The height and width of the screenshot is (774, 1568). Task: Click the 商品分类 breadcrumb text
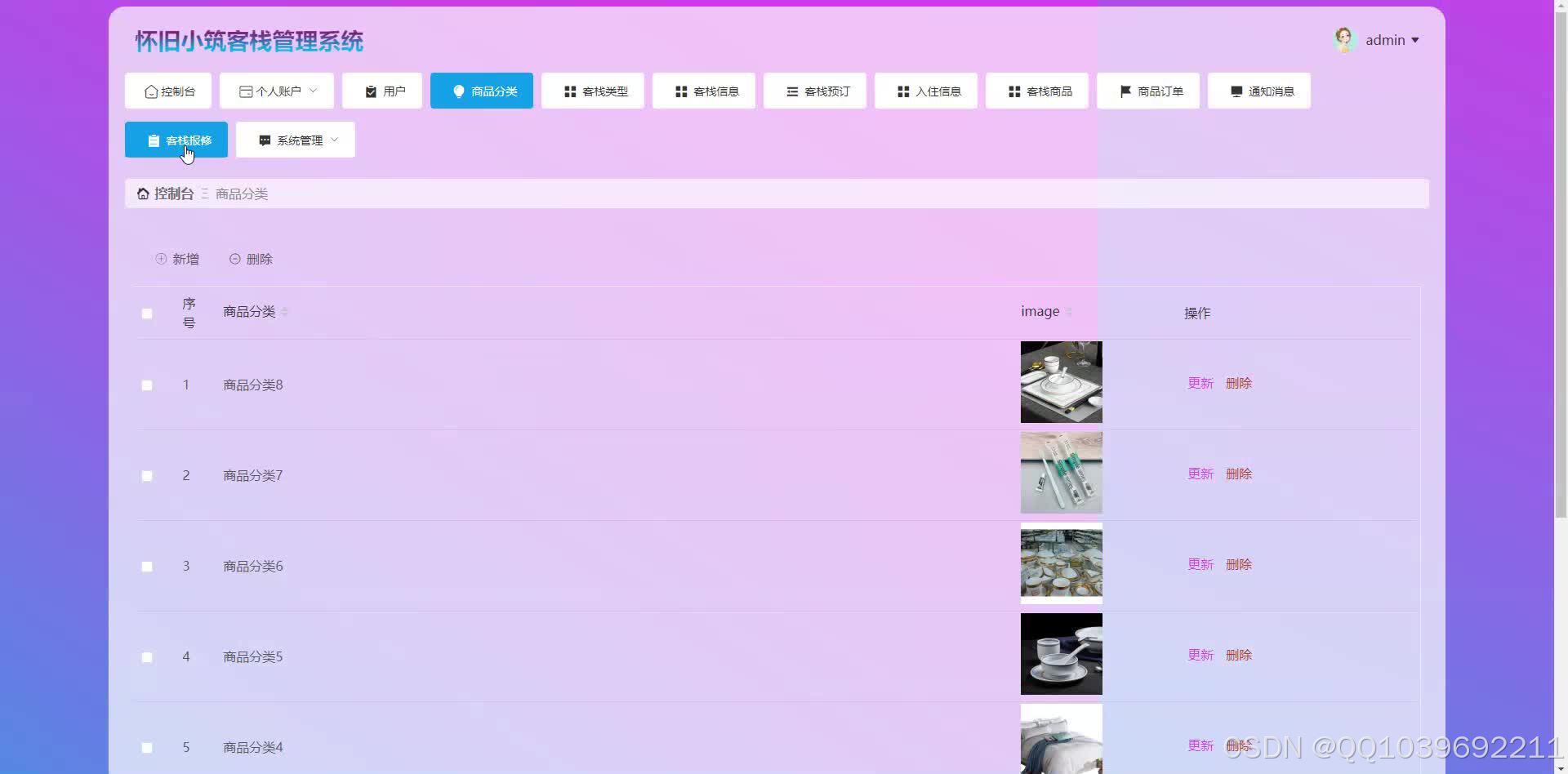tap(242, 193)
